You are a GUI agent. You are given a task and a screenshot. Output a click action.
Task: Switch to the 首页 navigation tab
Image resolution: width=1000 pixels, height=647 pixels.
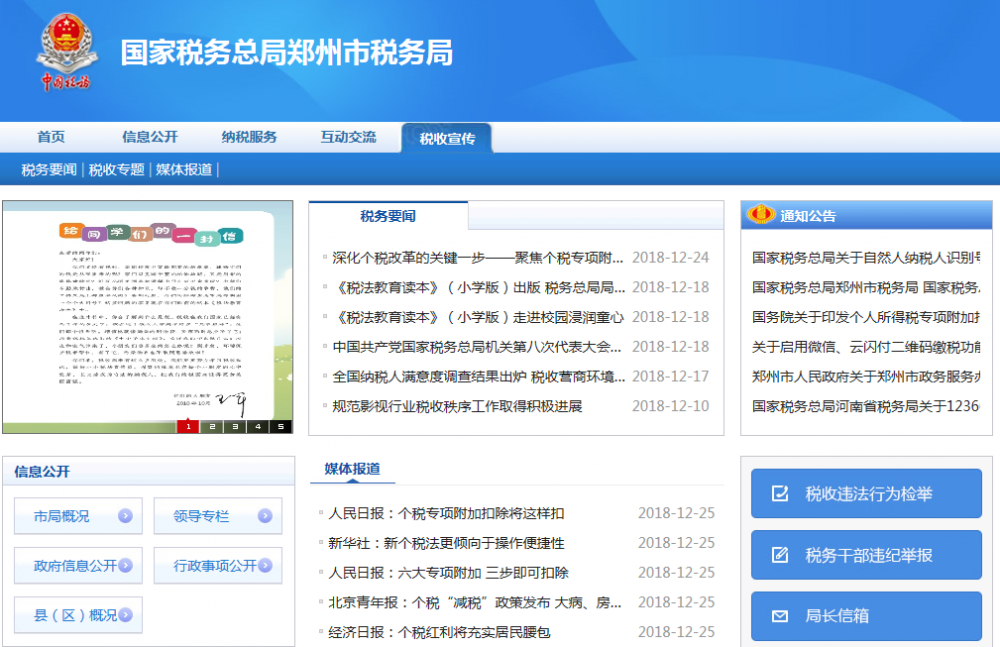point(50,136)
